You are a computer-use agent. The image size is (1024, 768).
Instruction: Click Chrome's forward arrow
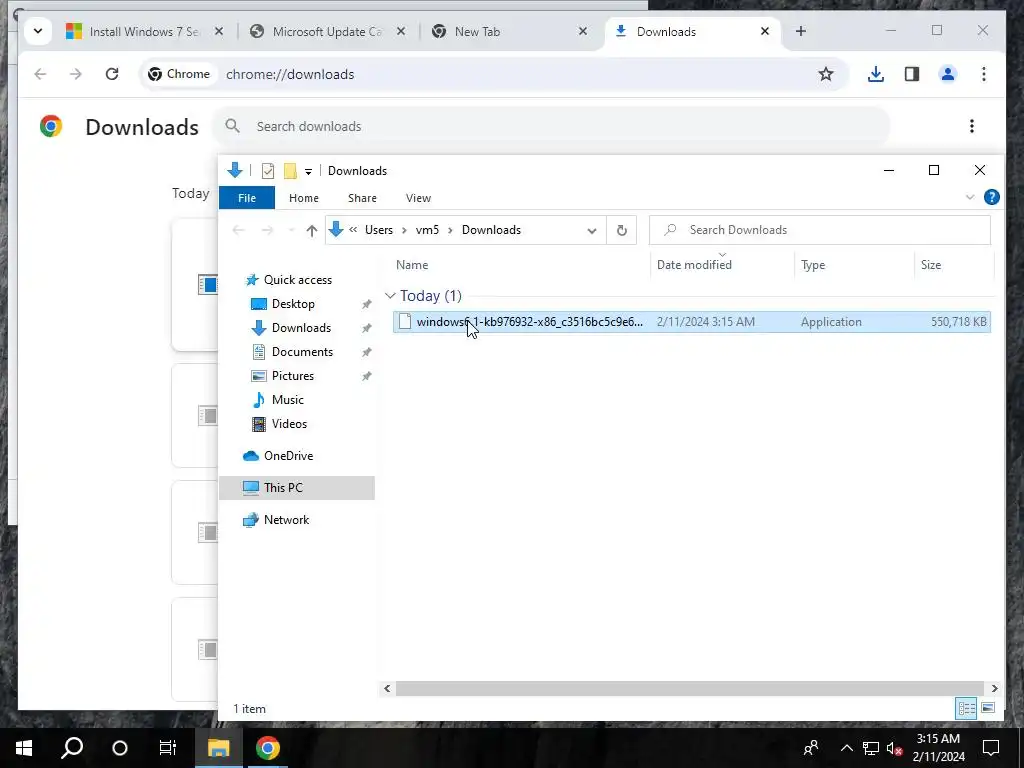click(x=76, y=74)
